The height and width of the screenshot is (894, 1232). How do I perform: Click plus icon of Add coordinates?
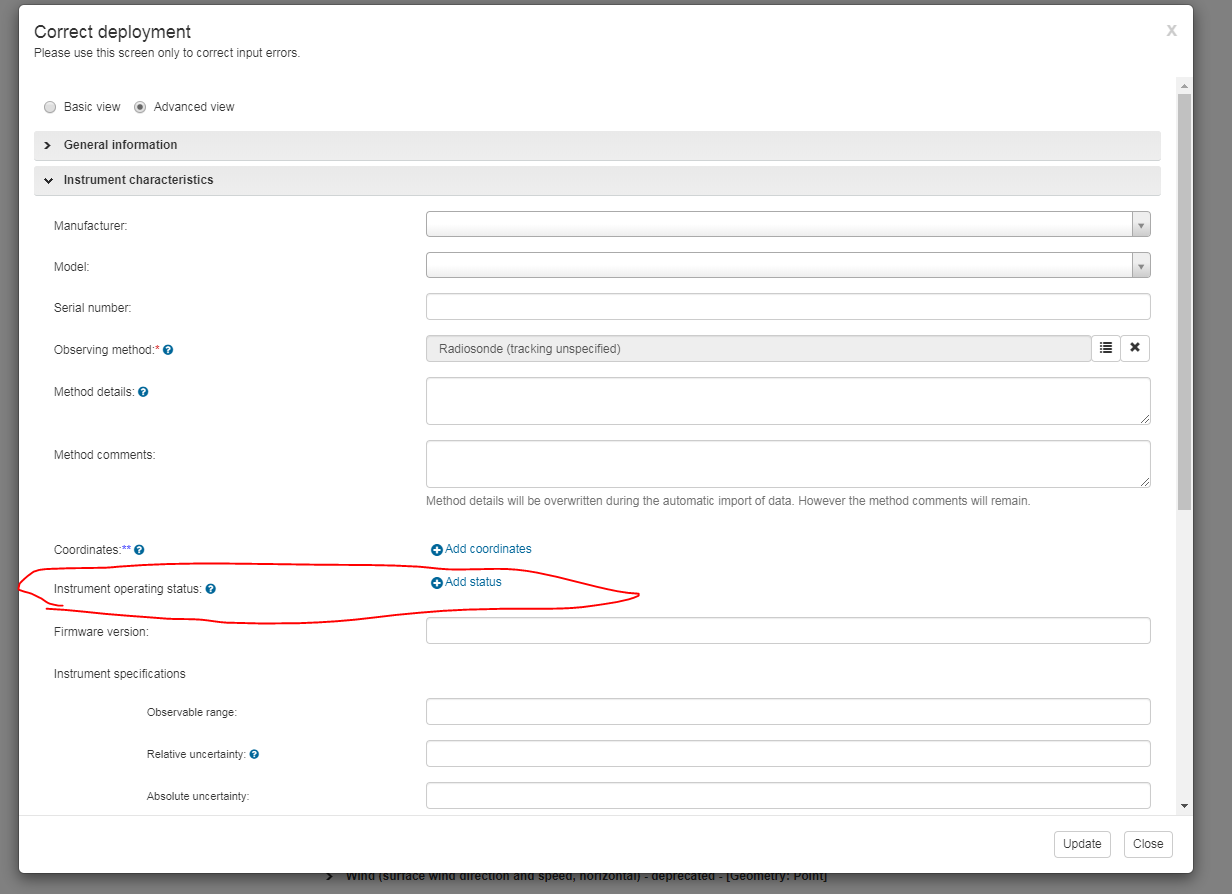point(436,550)
